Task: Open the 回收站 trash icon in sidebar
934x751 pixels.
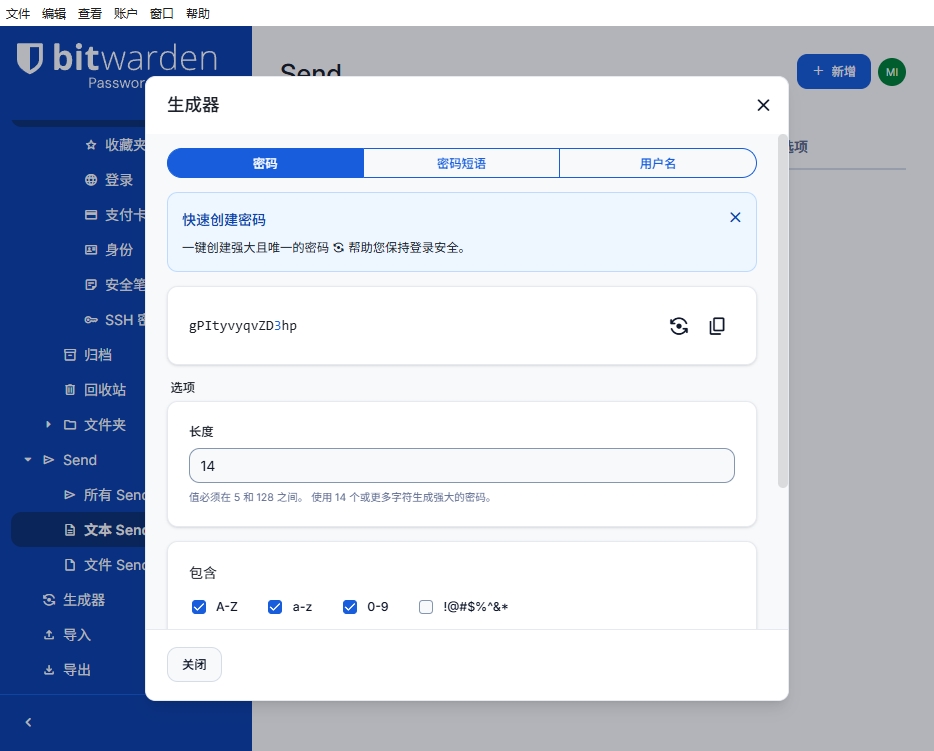Action: (x=70, y=389)
